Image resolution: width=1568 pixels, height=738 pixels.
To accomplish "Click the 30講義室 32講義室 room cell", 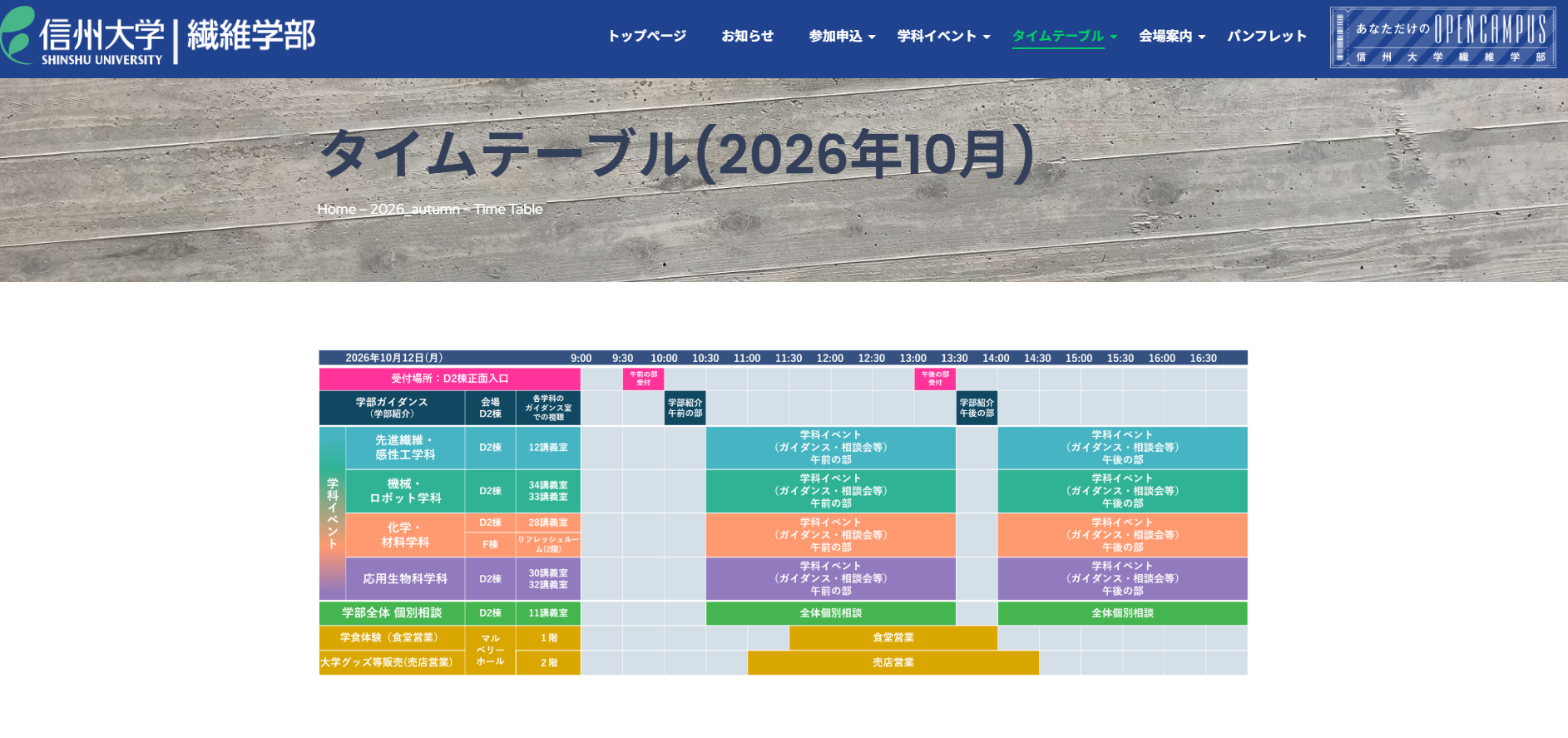I will (548, 579).
